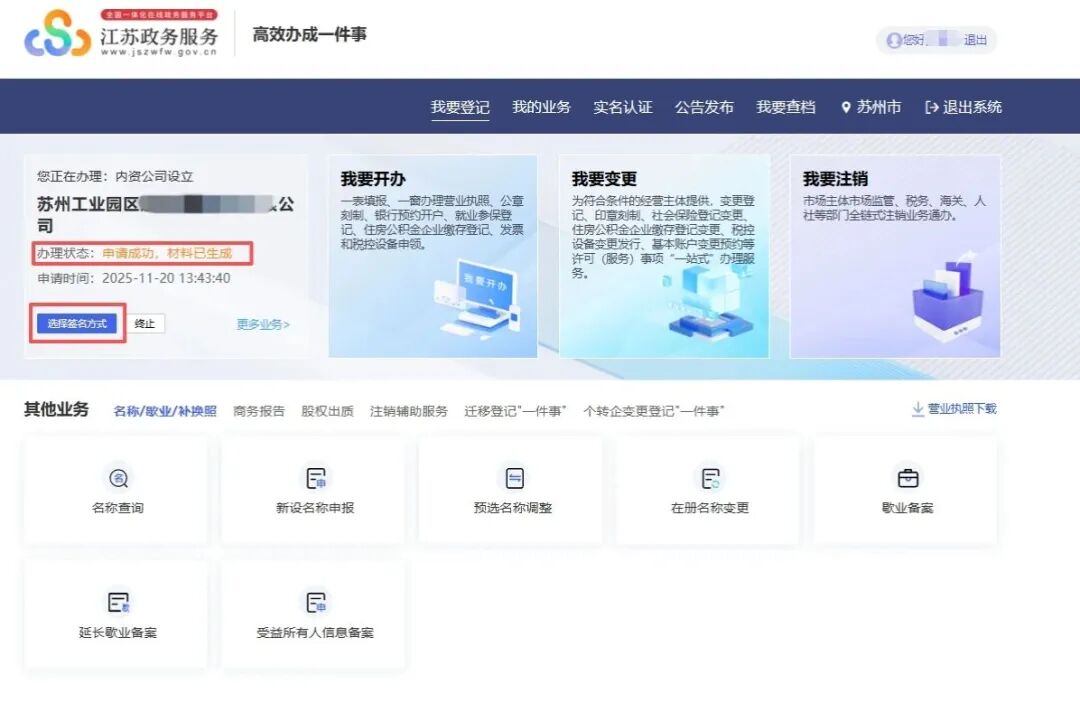This screenshot has width=1080, height=712.
Task: Open 公告发布 in the nav bar
Action: pos(704,107)
